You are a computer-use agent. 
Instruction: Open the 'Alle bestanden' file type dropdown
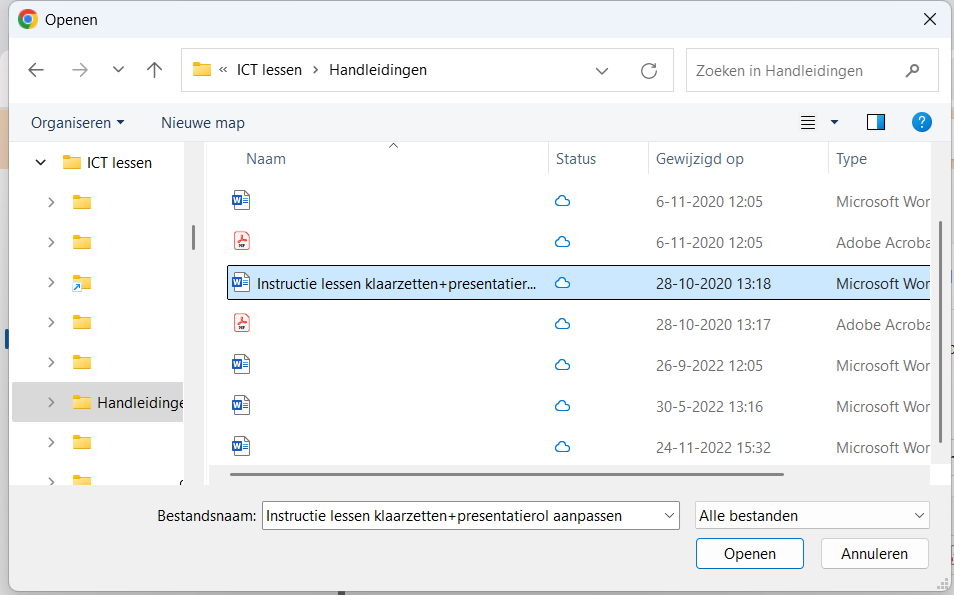812,516
